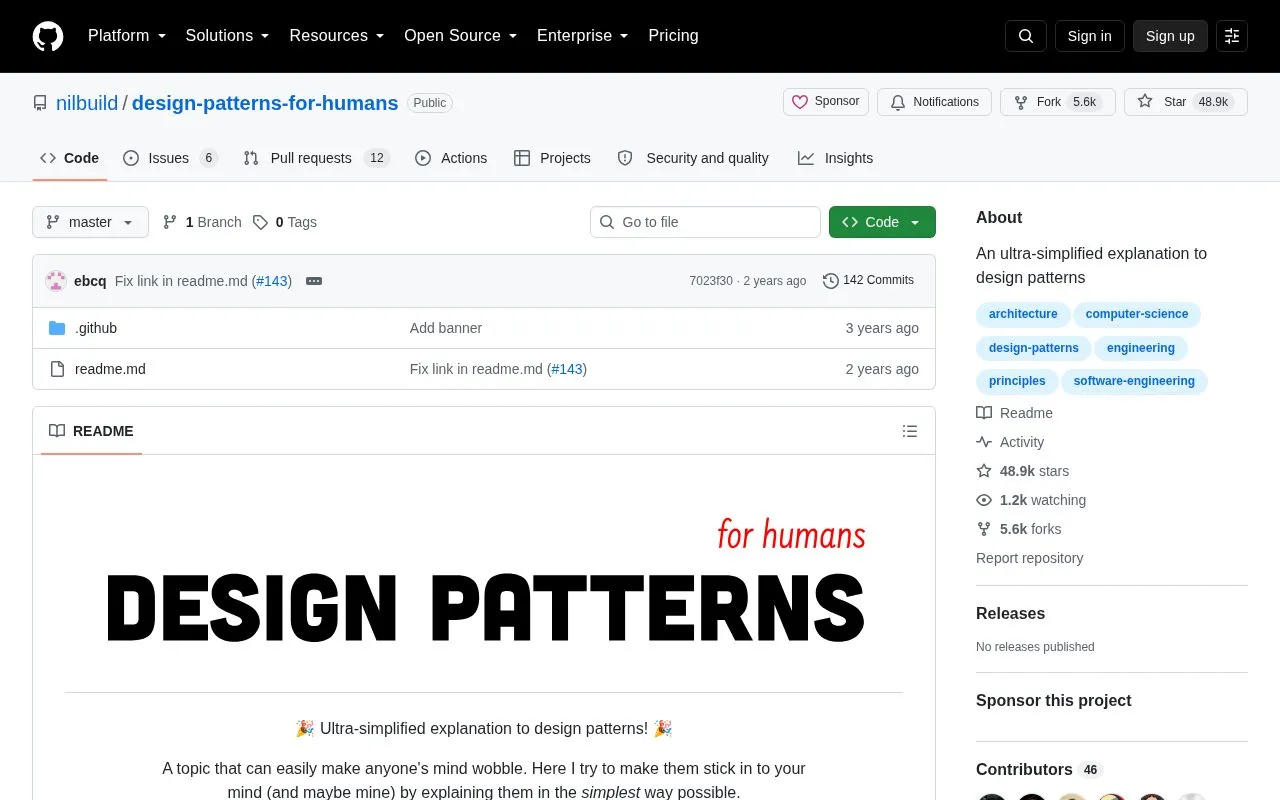View the Insights tab
Image resolution: width=1280 pixels, height=800 pixels.
pos(835,158)
